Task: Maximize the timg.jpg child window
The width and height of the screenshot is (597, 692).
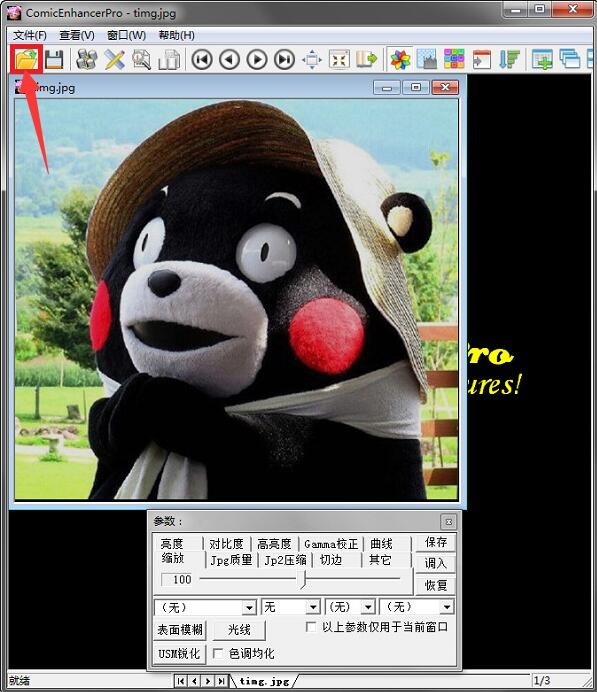Action: (x=416, y=87)
